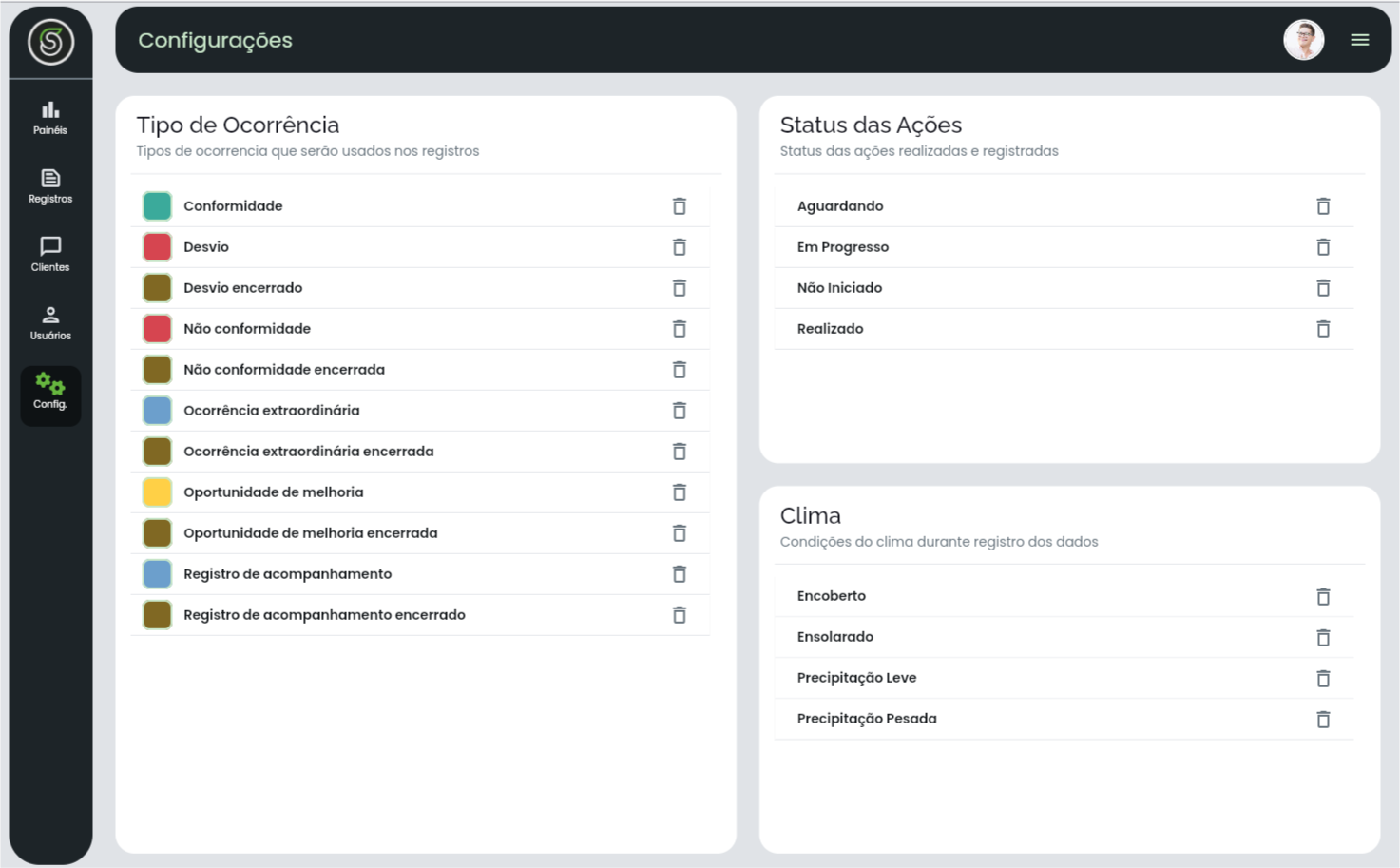Delete the Registro de acompanhamento entry
This screenshot has height=868, width=1400.
pyautogui.click(x=680, y=574)
